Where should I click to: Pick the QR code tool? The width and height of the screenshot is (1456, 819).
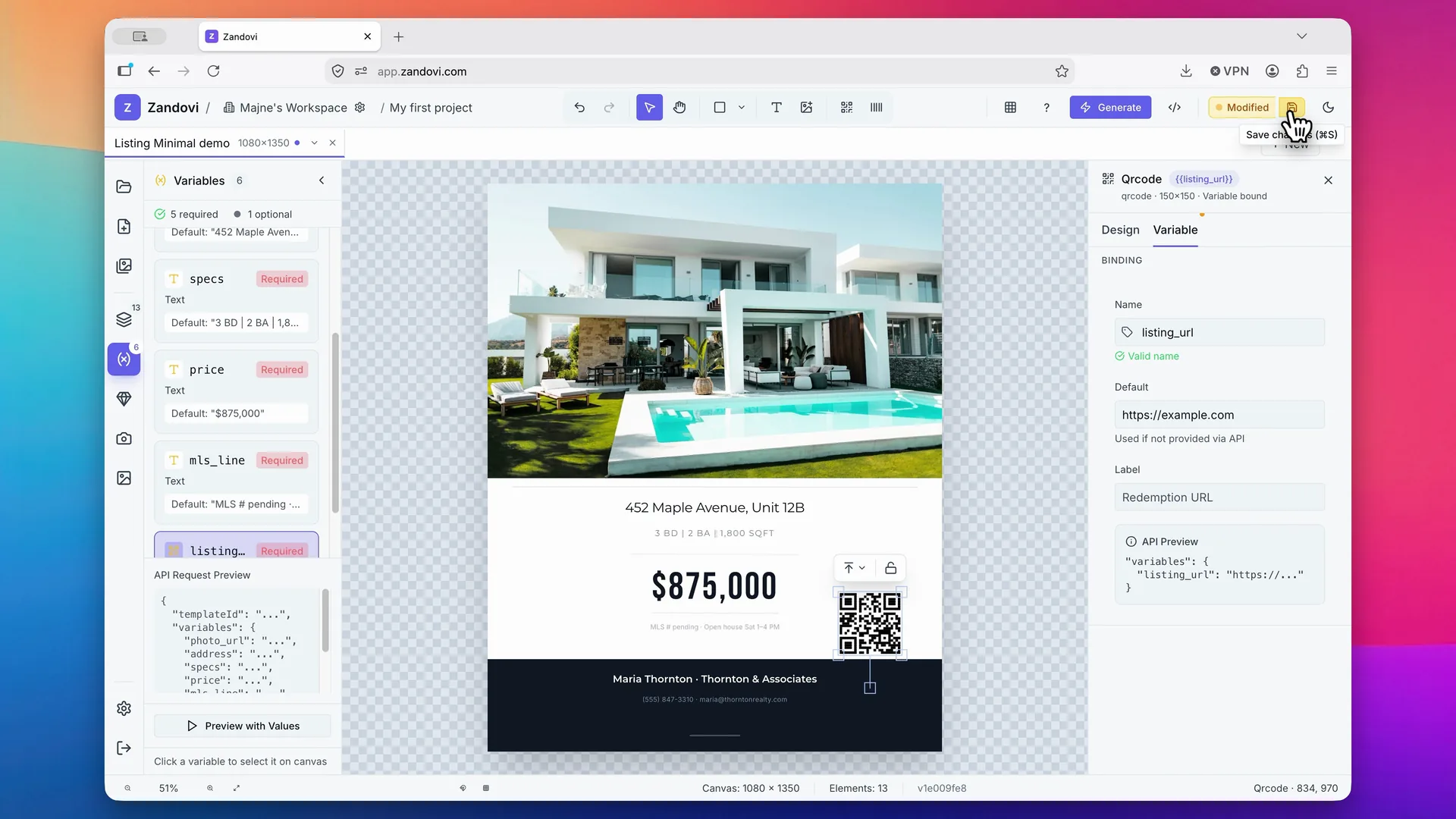click(847, 108)
